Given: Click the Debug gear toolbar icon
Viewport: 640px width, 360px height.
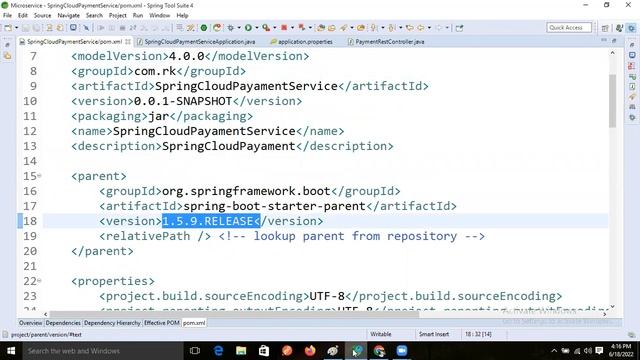Looking at the screenshot, I should (231, 28).
